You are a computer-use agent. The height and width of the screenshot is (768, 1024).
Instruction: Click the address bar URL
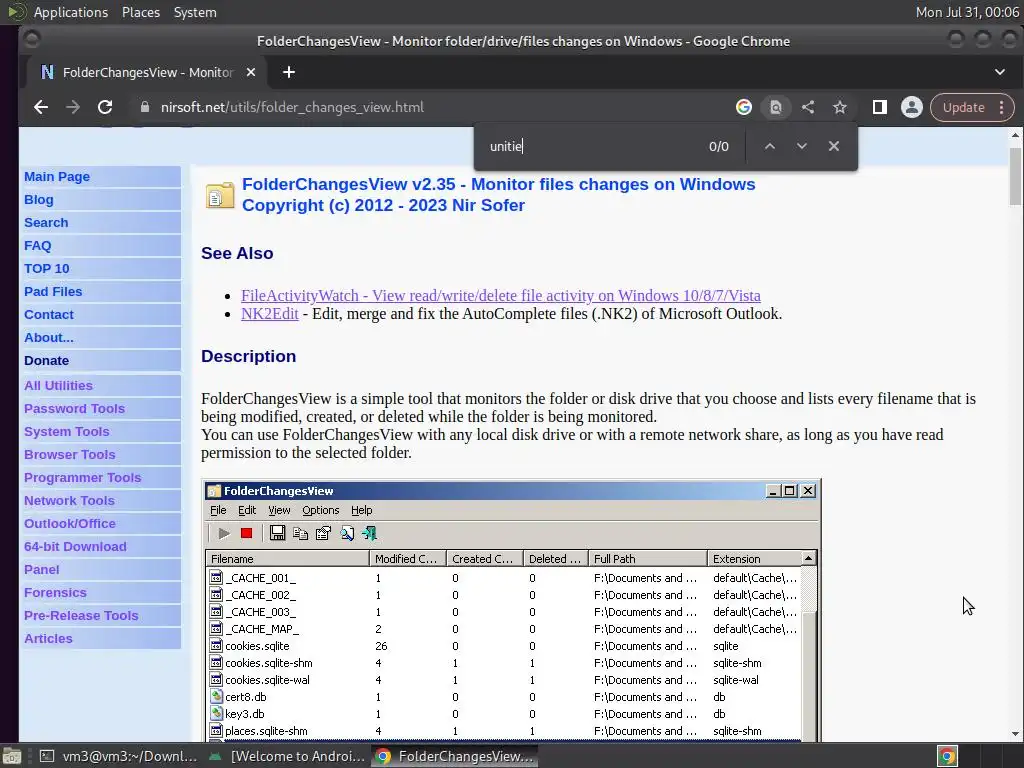tap(293, 107)
